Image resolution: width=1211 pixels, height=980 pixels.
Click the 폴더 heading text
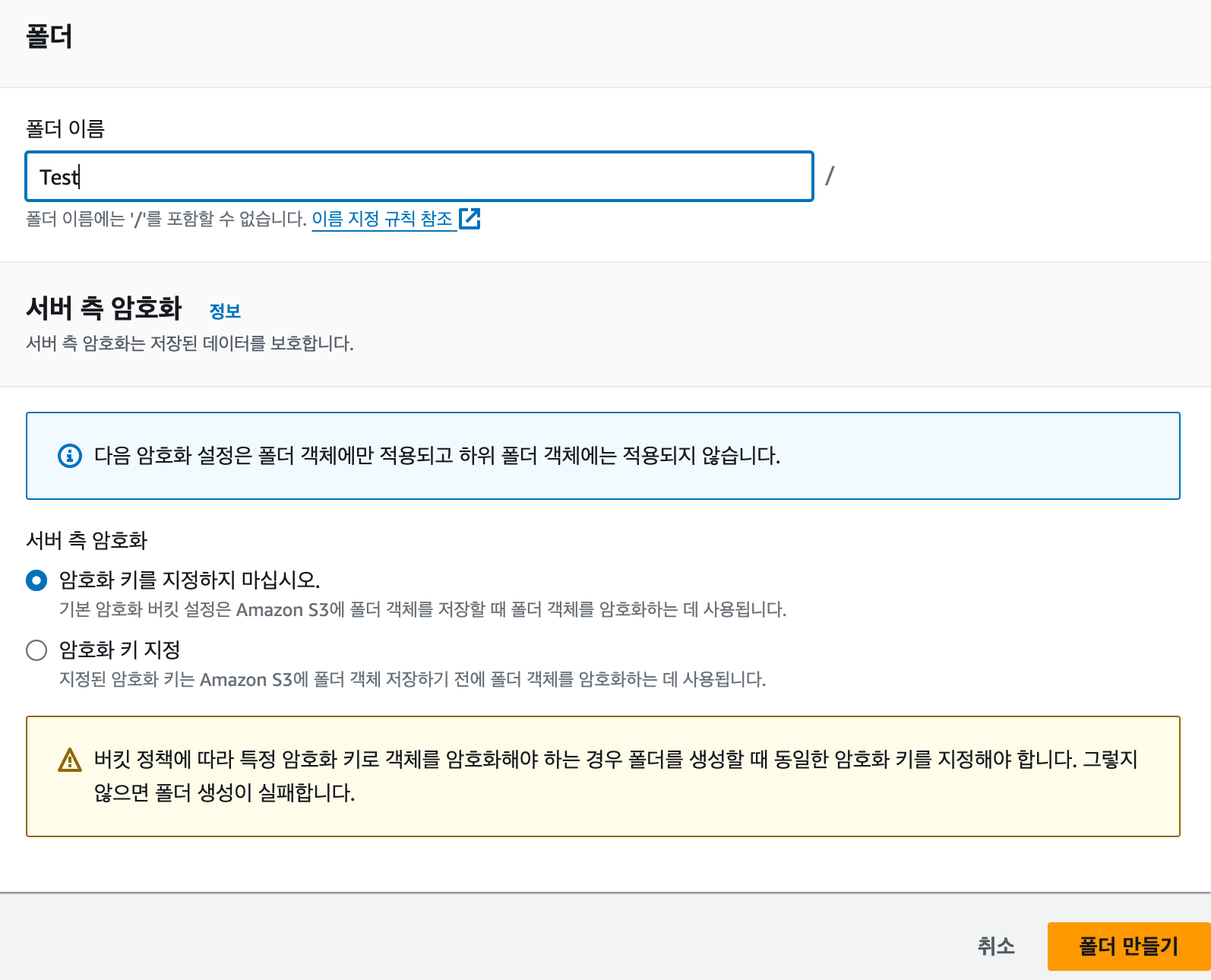(49, 36)
